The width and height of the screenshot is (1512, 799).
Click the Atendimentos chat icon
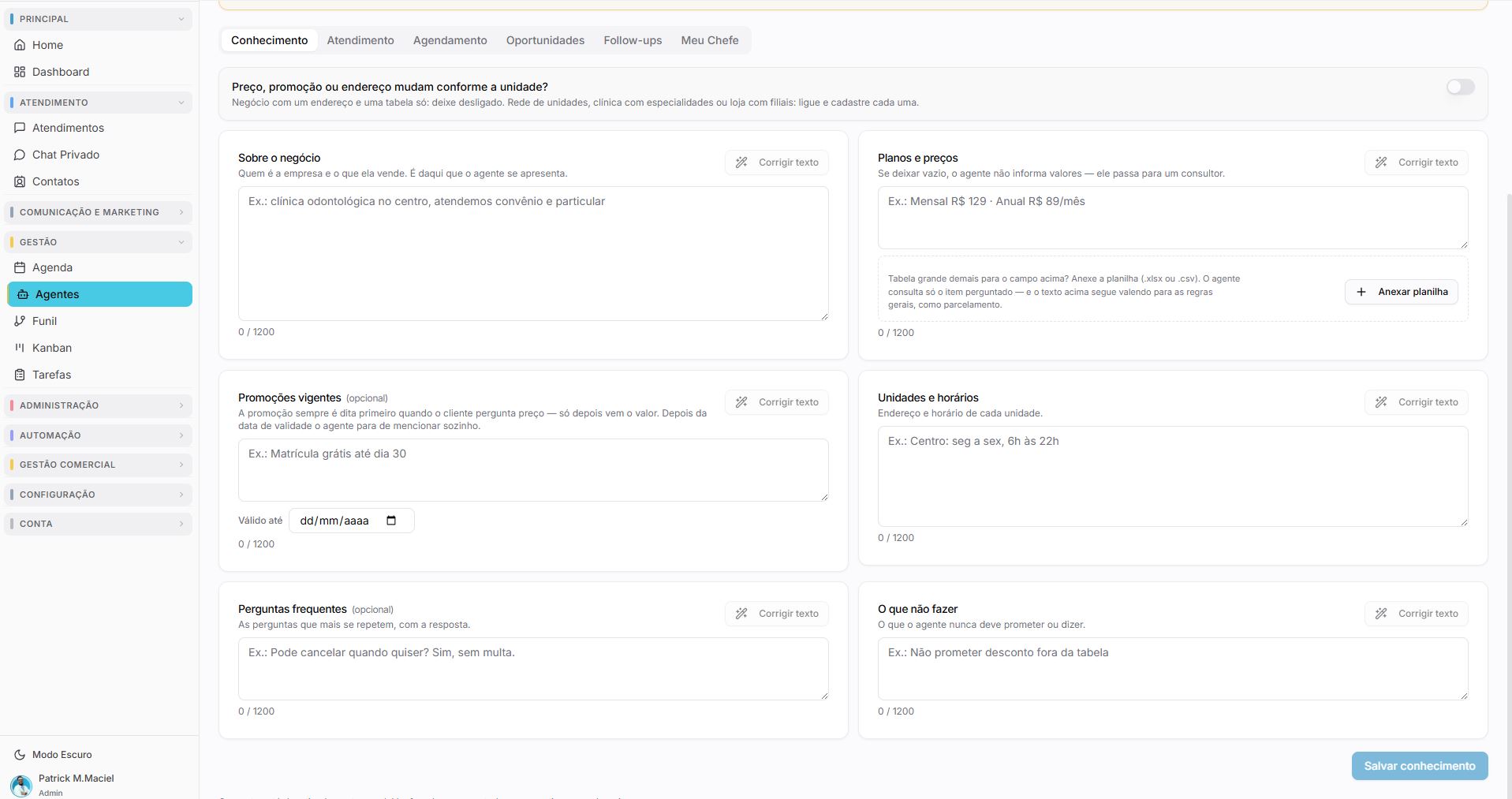[x=20, y=128]
